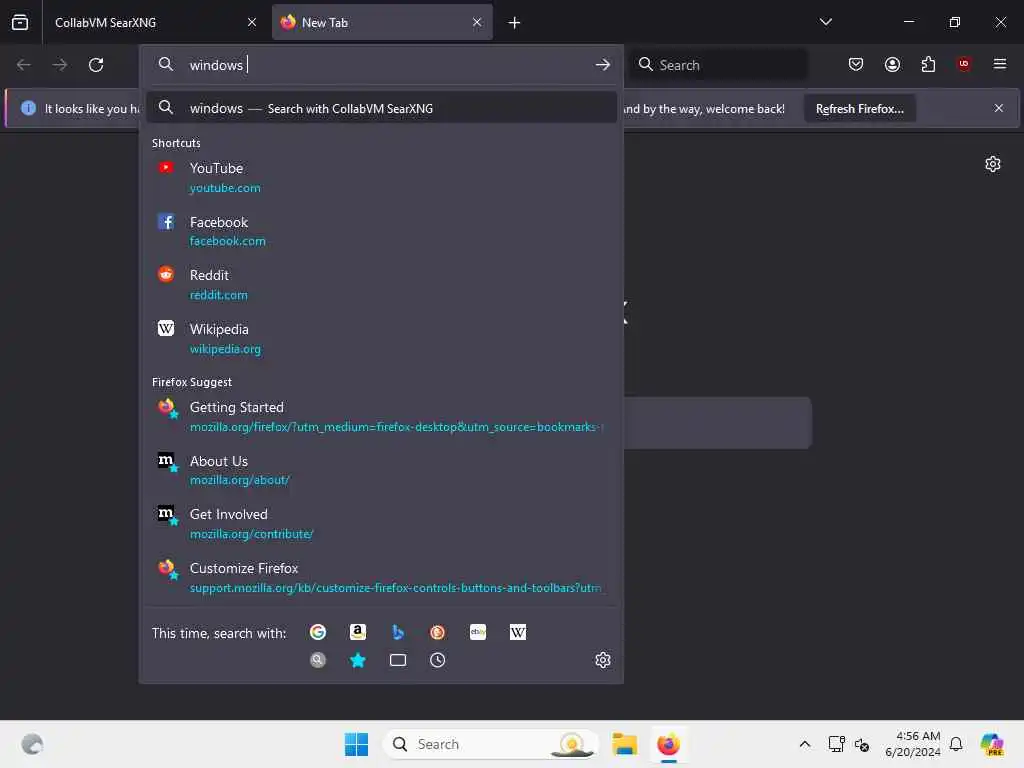Screen dimensions: 1024x768
Task: Open the notifications bell icon
Action: pos(956,744)
